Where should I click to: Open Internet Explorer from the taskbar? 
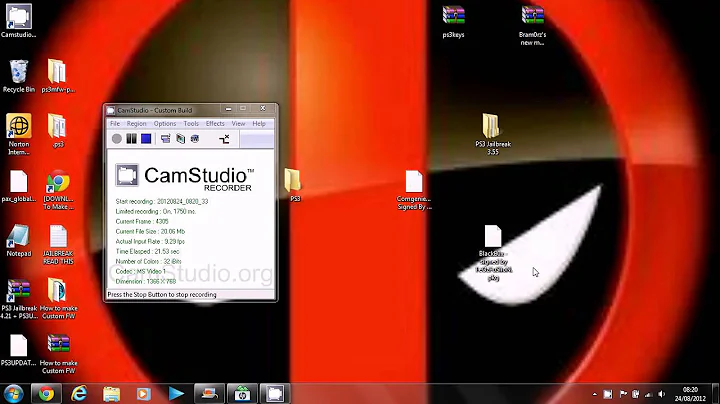[x=79, y=393]
